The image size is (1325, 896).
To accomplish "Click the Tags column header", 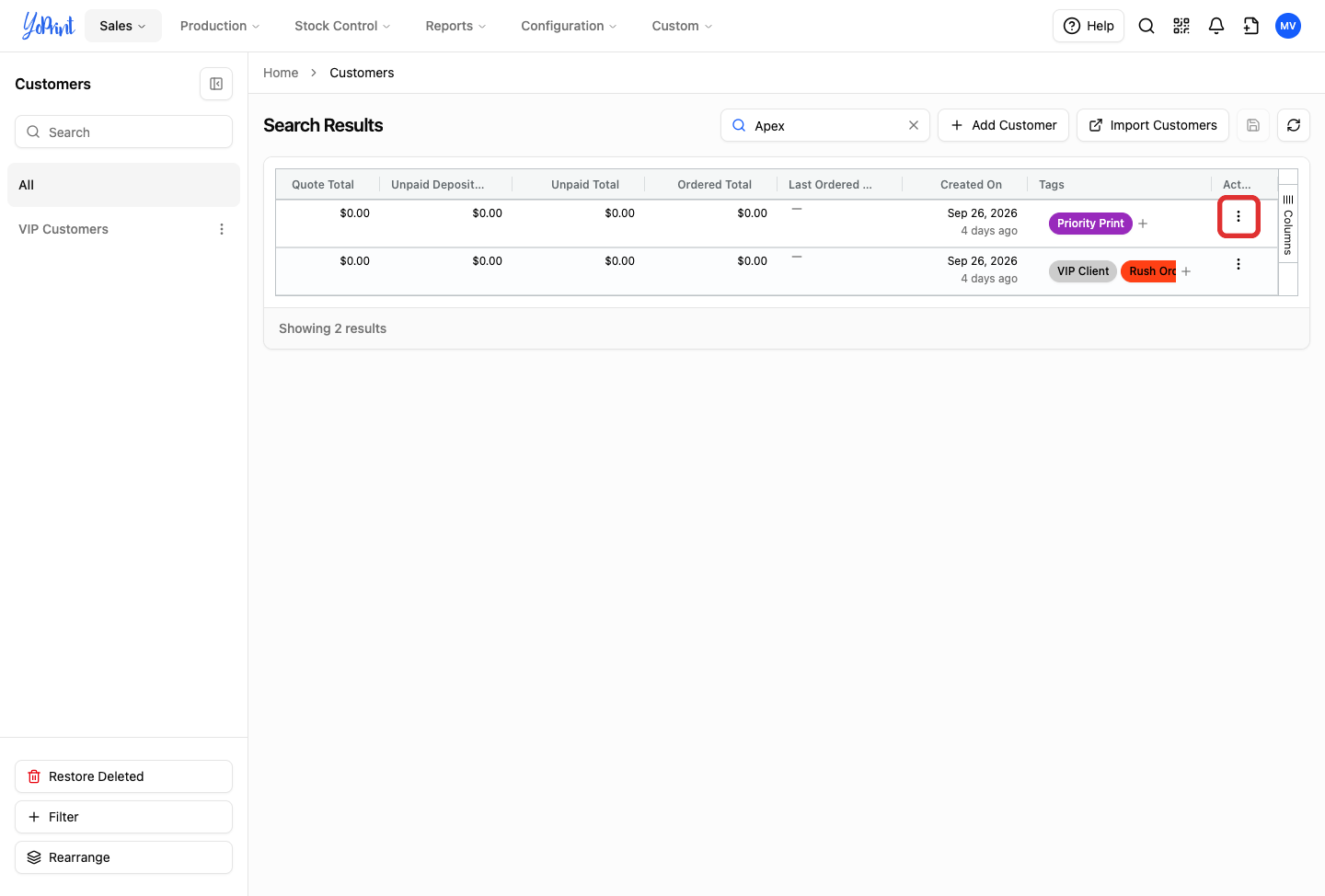I will (1052, 184).
